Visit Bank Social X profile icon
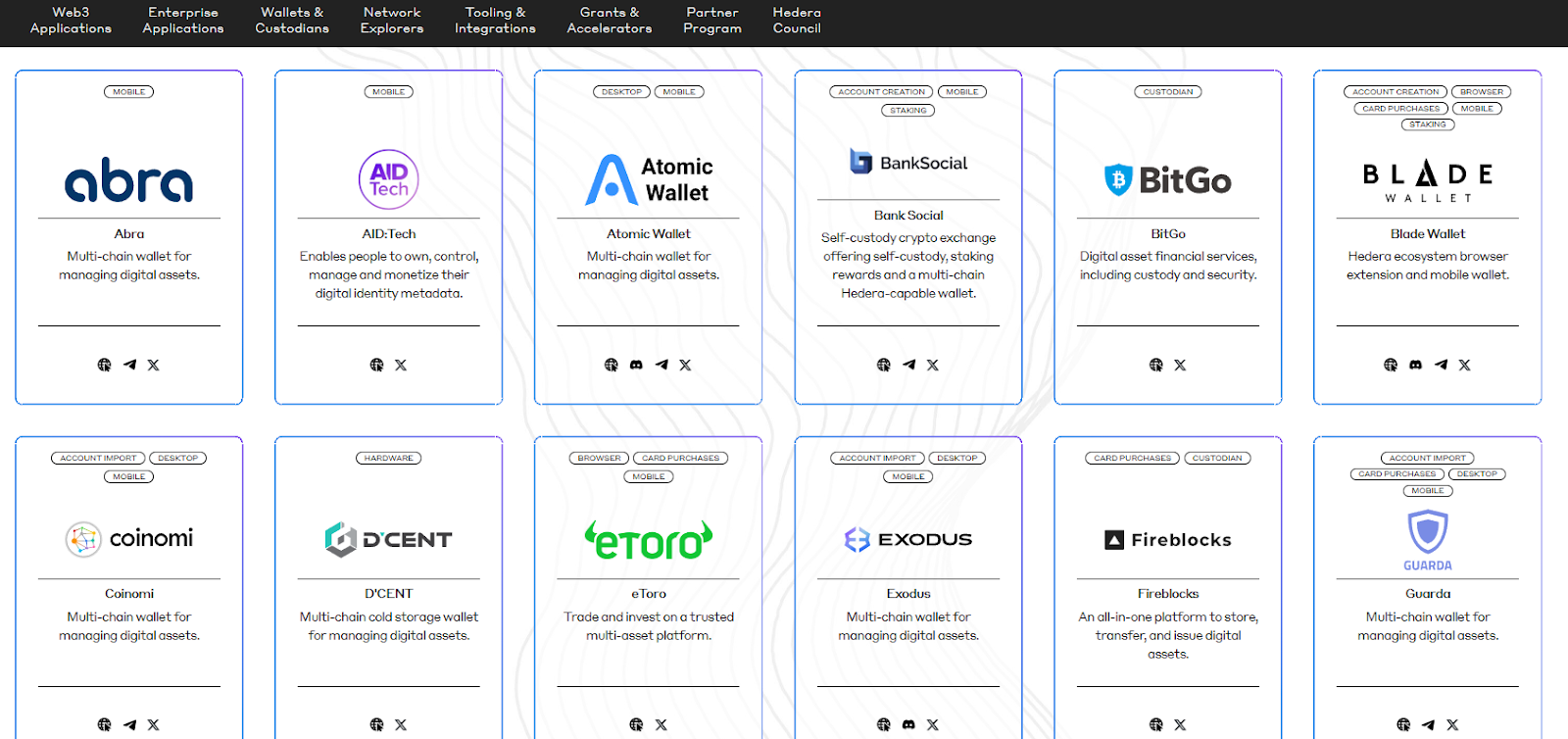 click(x=933, y=365)
